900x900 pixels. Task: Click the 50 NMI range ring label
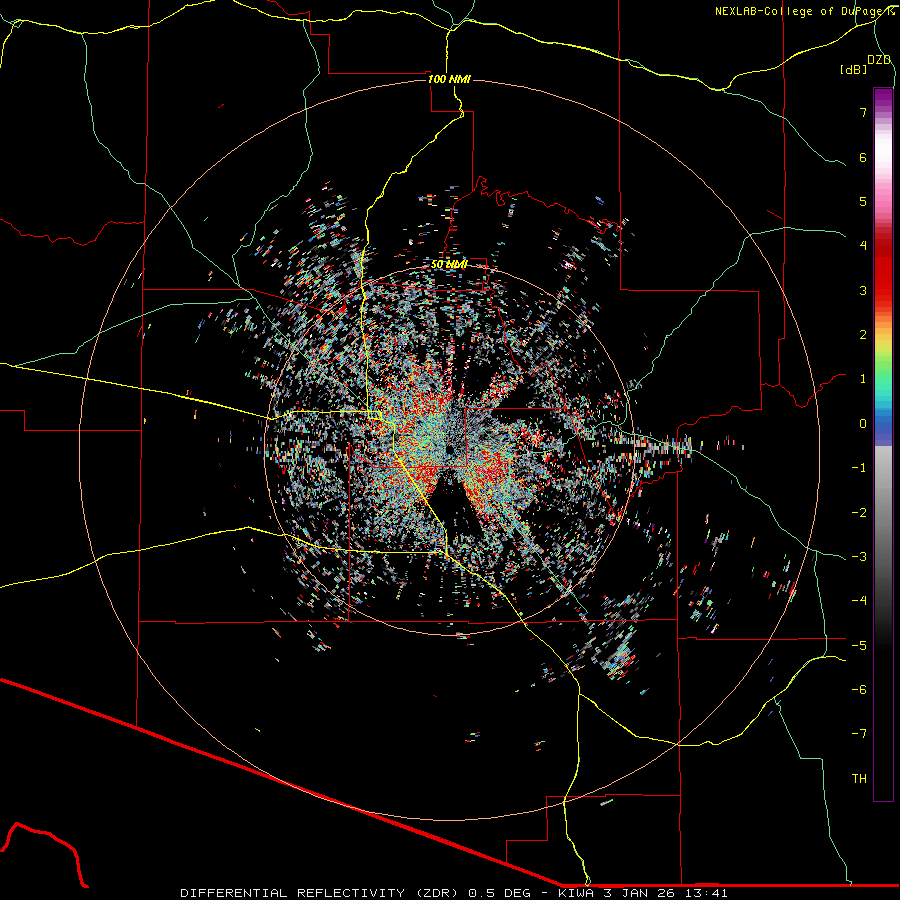(449, 265)
